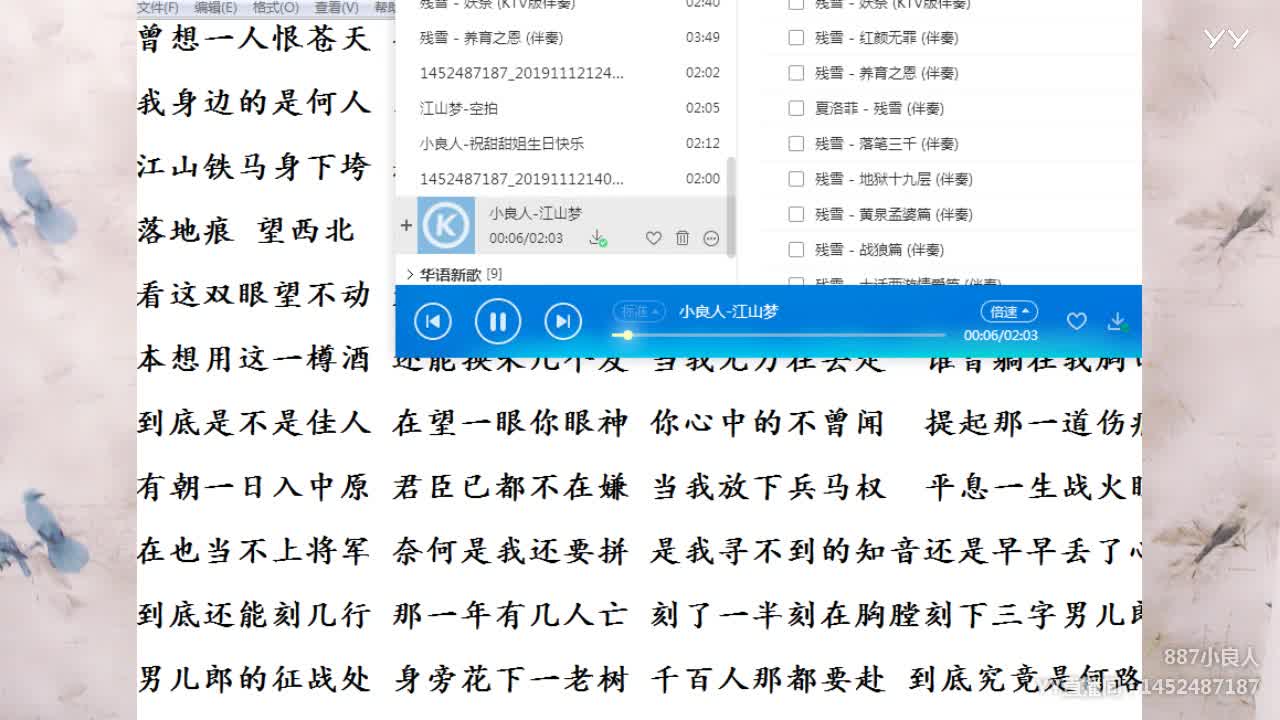1280x720 pixels.
Task: Click the download icon in the player bar
Action: pos(1117,321)
